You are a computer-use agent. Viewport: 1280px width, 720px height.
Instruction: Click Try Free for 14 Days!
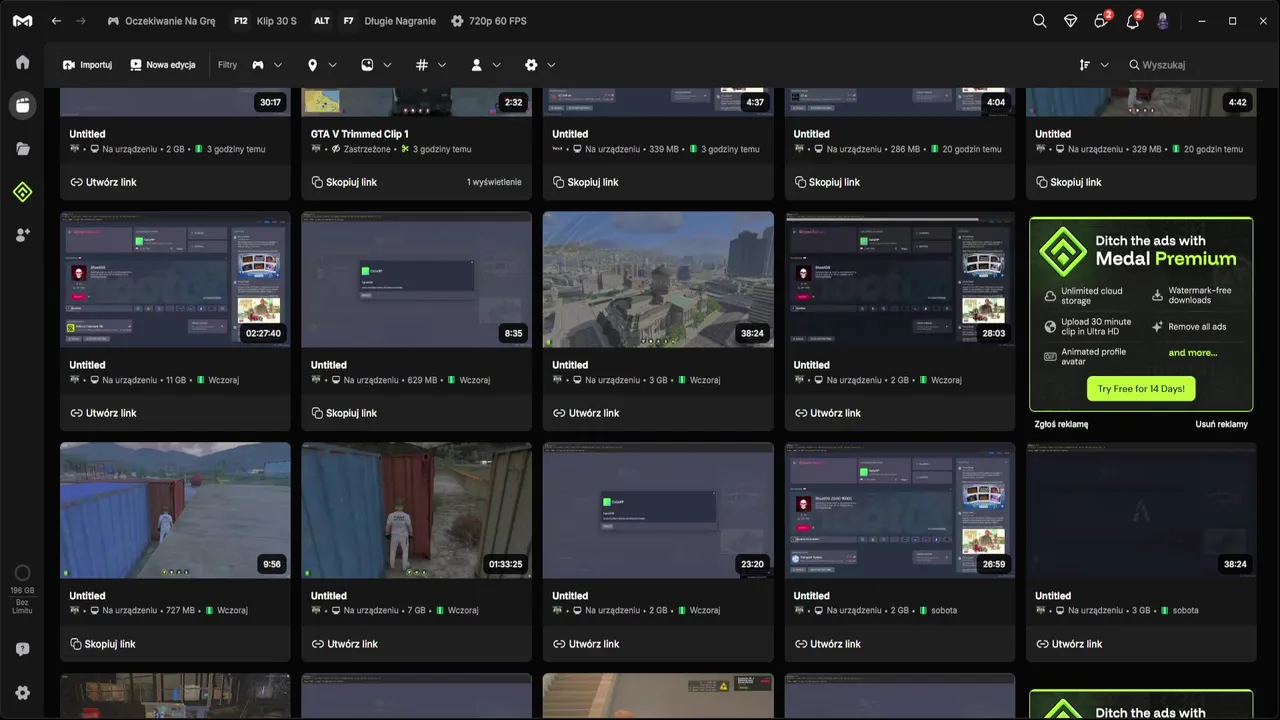[x=1141, y=388]
